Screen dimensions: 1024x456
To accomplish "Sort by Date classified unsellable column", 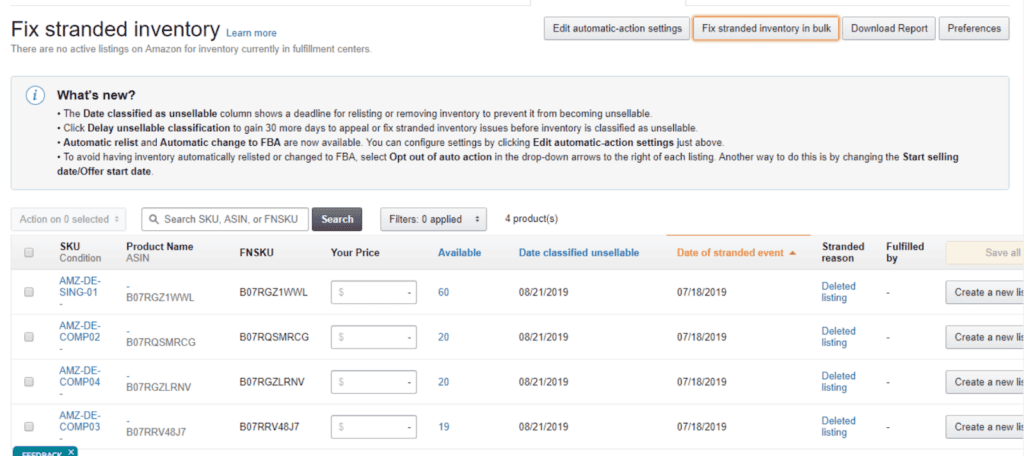I will (x=578, y=253).
